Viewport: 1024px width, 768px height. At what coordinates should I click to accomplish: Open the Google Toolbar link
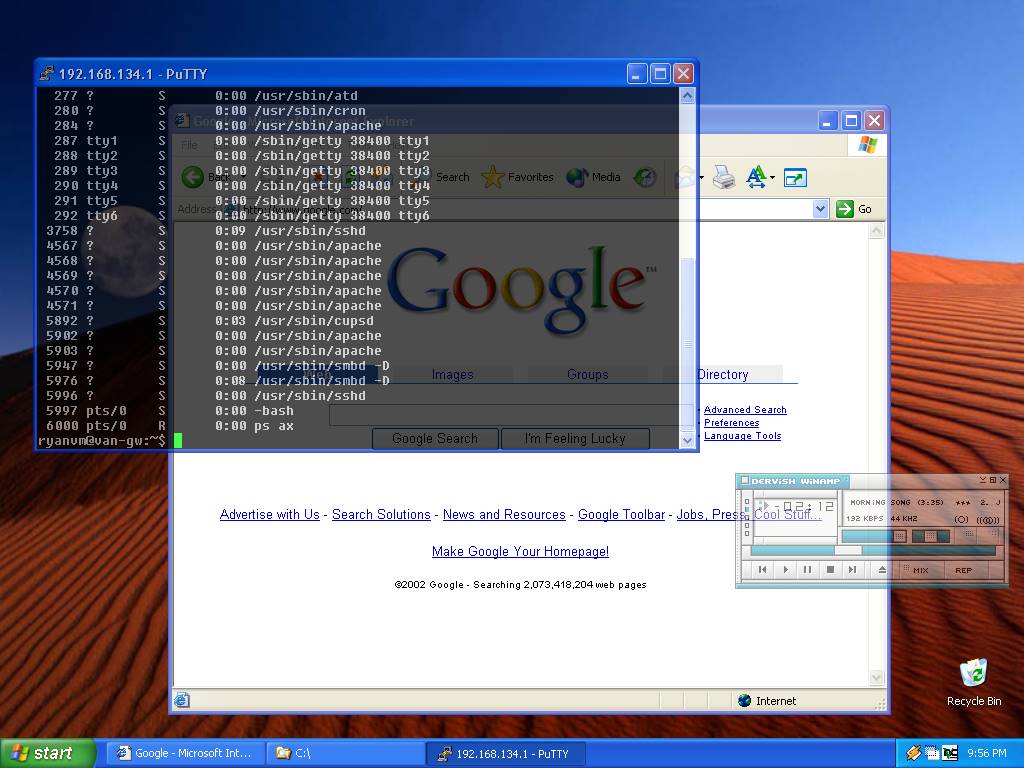(x=621, y=515)
